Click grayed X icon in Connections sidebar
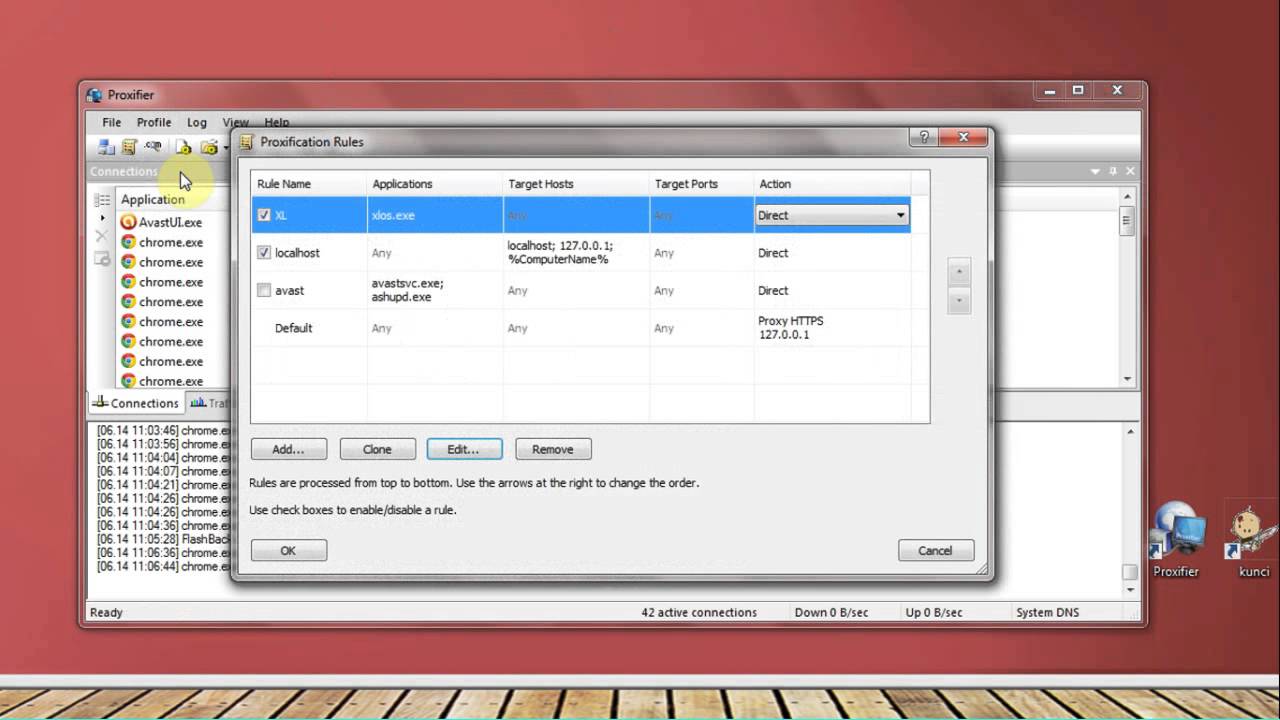 (x=101, y=236)
